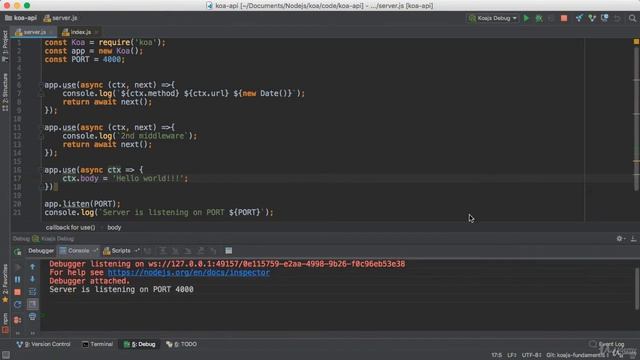Click the console vertical scrollbar
The width and height of the screenshot is (640, 360).
[x=637, y=288]
